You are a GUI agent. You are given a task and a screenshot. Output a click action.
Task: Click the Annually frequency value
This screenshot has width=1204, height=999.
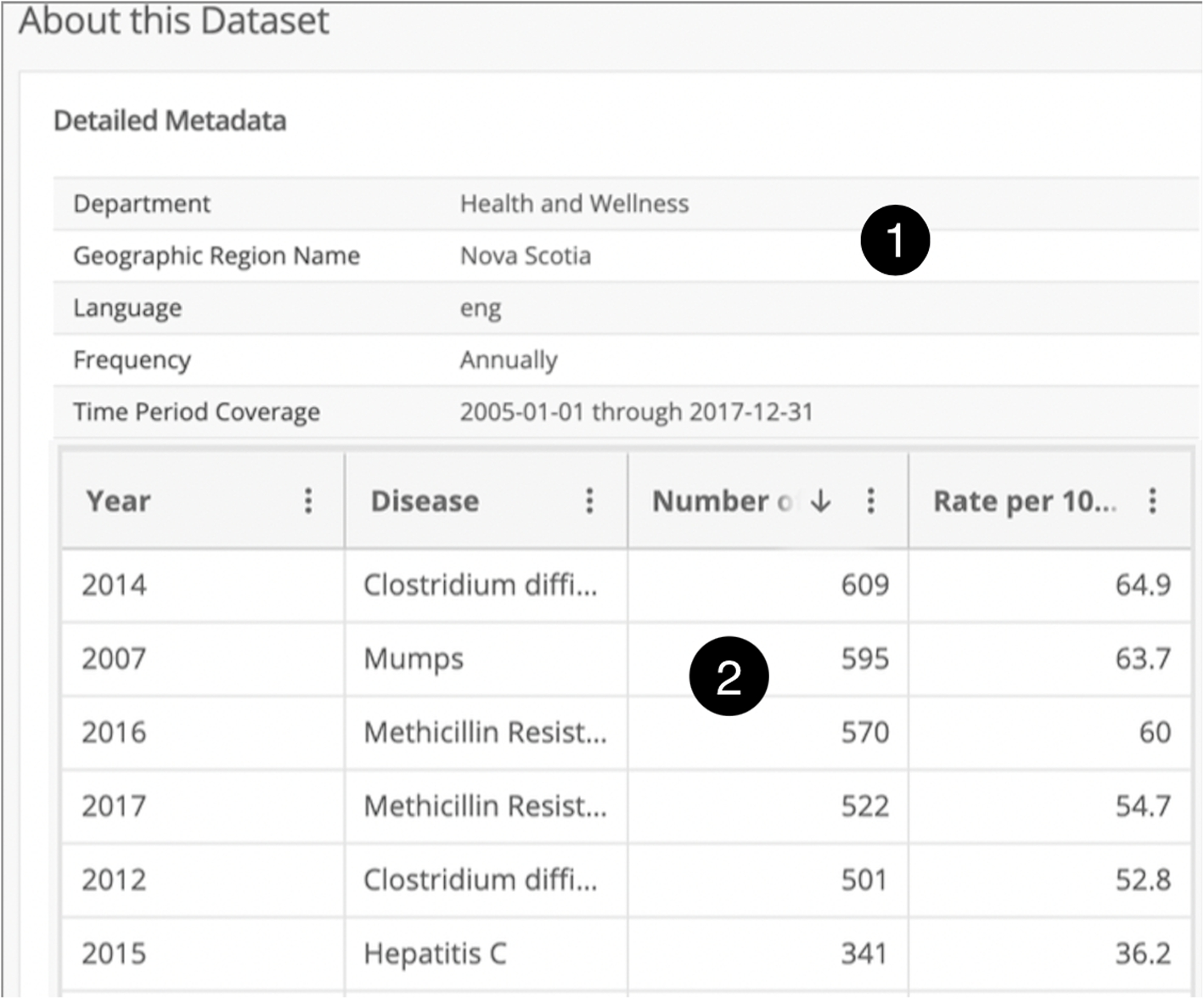pyautogui.click(x=509, y=360)
